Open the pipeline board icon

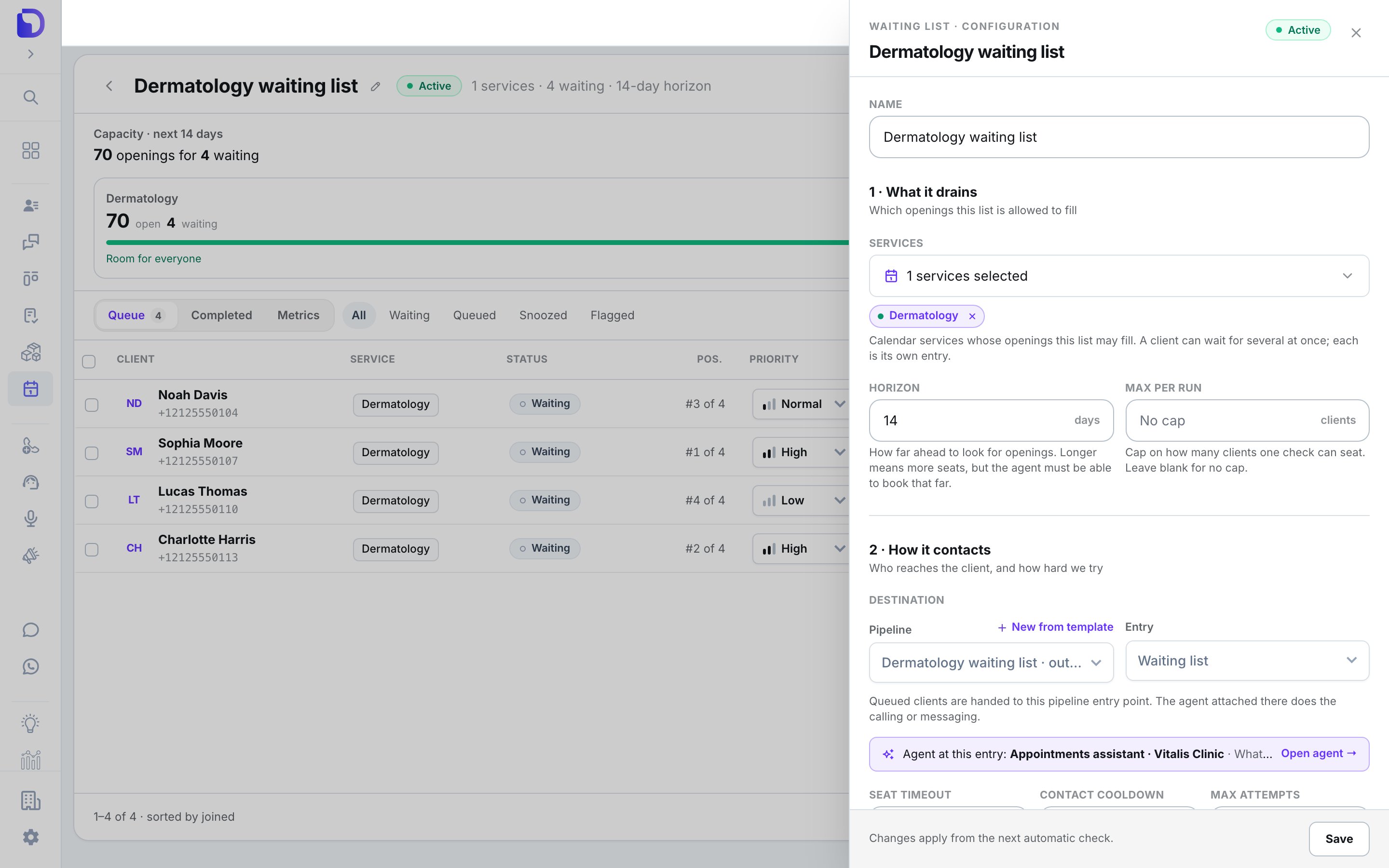click(30, 278)
